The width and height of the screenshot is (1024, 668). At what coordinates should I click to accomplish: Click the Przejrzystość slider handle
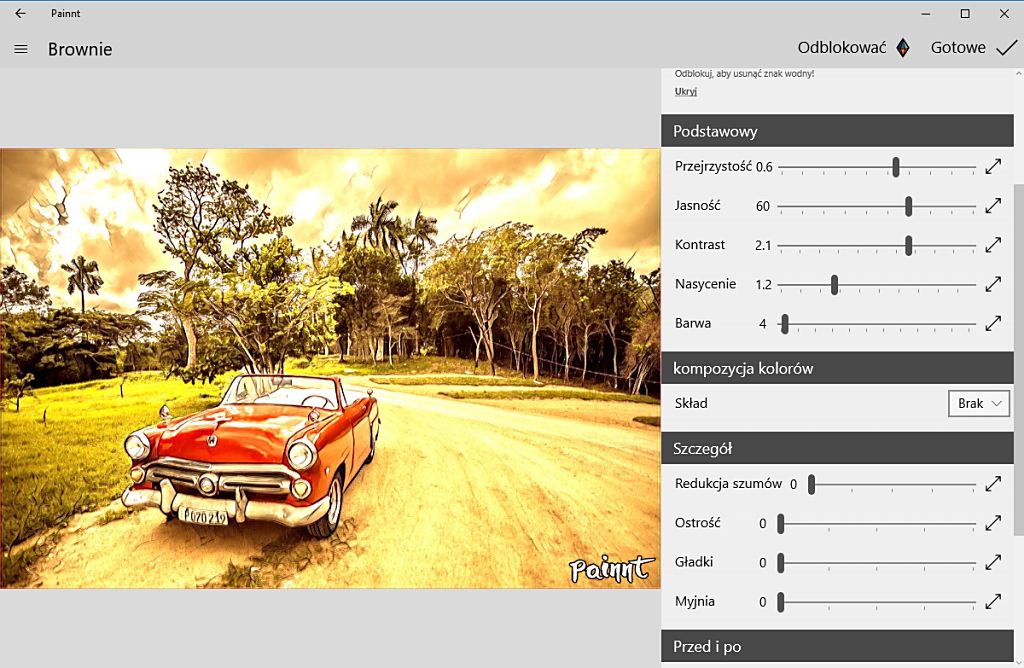pyautogui.click(x=896, y=167)
